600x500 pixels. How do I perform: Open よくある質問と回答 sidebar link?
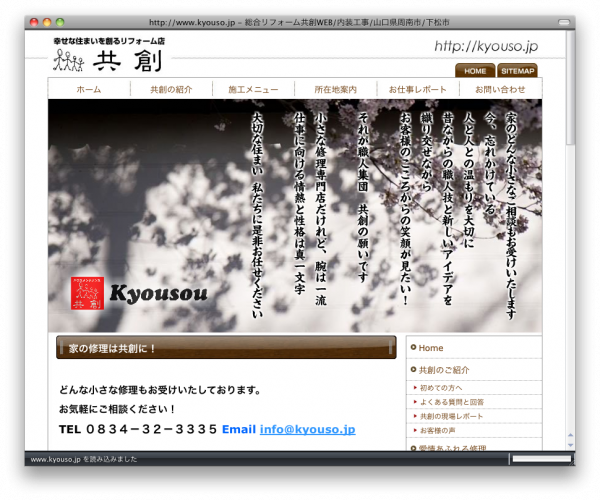(x=474, y=402)
